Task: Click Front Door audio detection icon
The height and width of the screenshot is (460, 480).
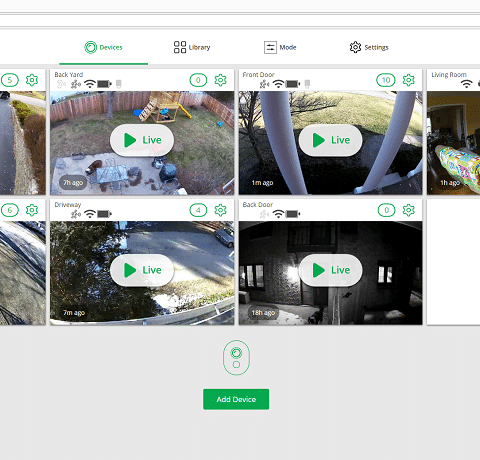Action: click(x=265, y=84)
